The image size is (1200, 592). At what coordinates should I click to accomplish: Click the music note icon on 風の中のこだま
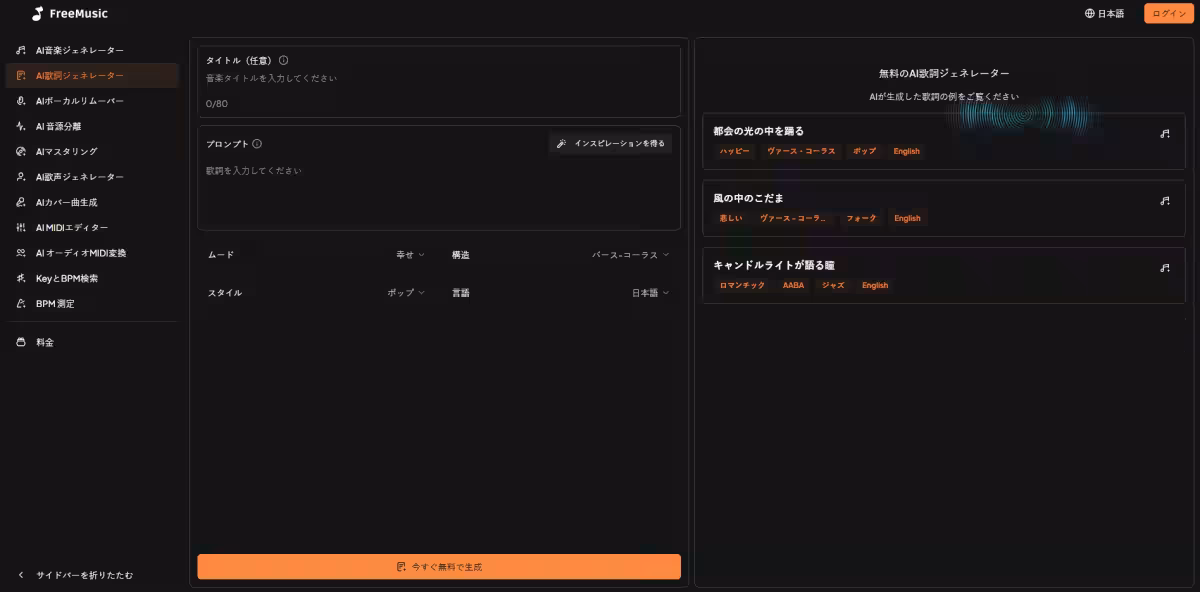[x=1165, y=201]
